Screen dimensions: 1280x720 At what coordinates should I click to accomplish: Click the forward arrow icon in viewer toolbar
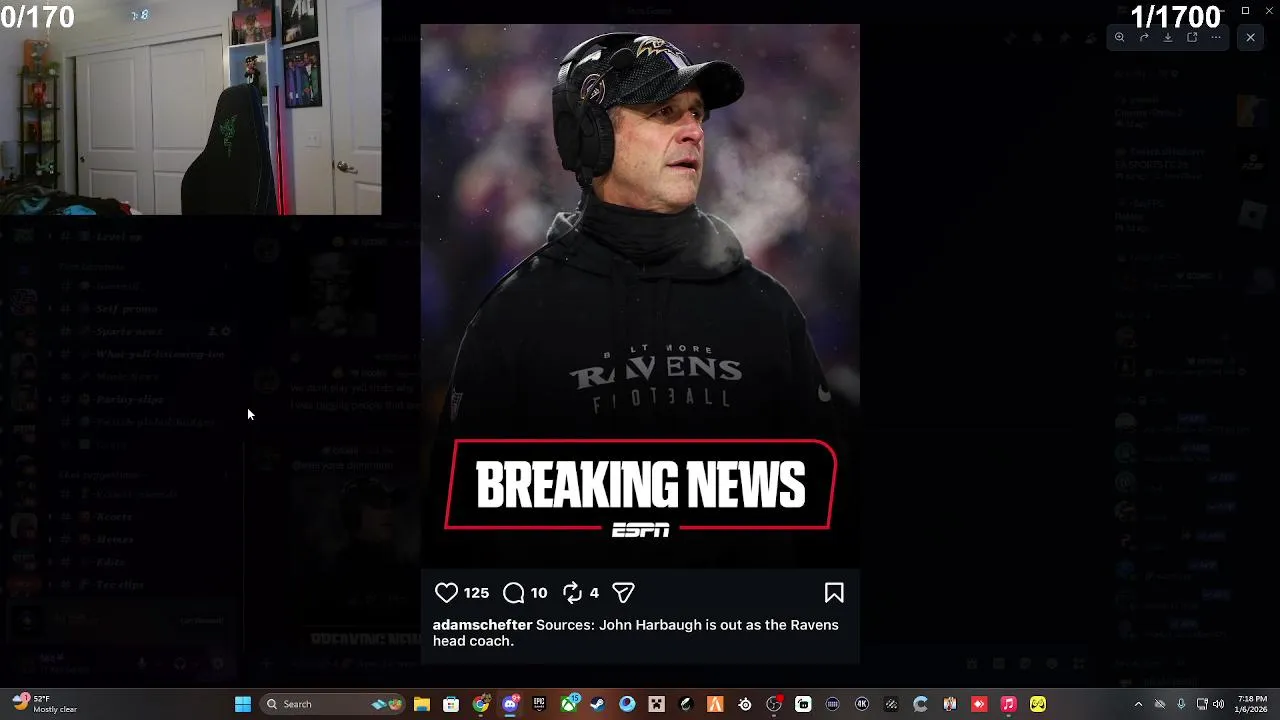click(1144, 38)
